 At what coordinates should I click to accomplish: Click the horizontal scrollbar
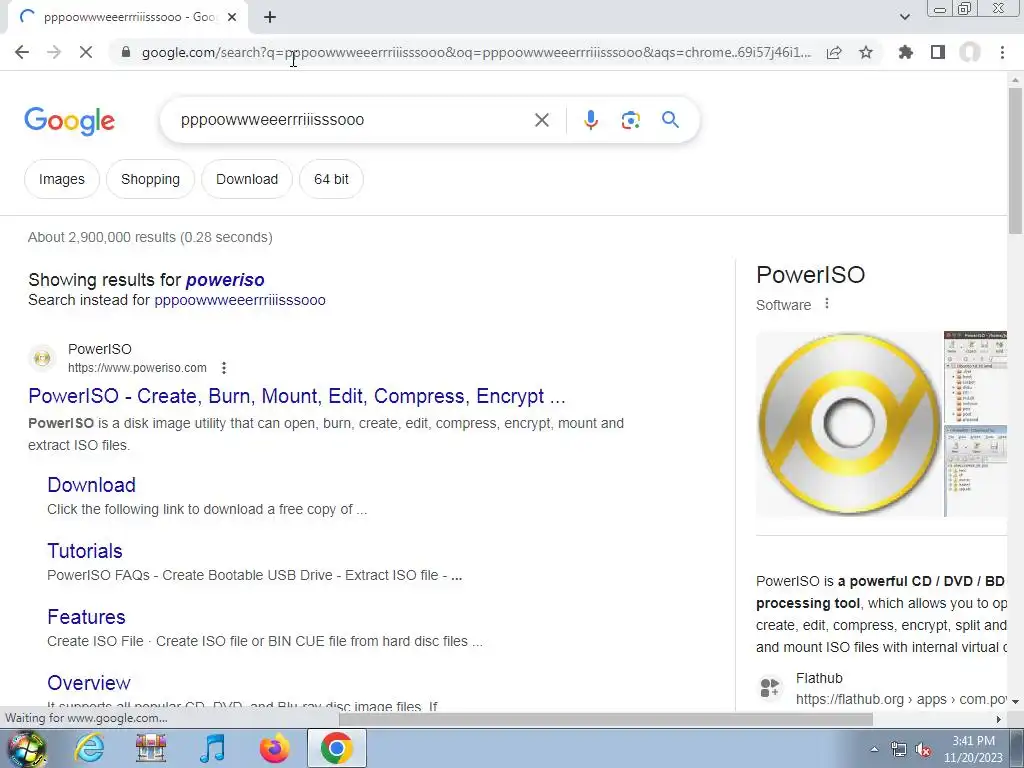pos(605,719)
